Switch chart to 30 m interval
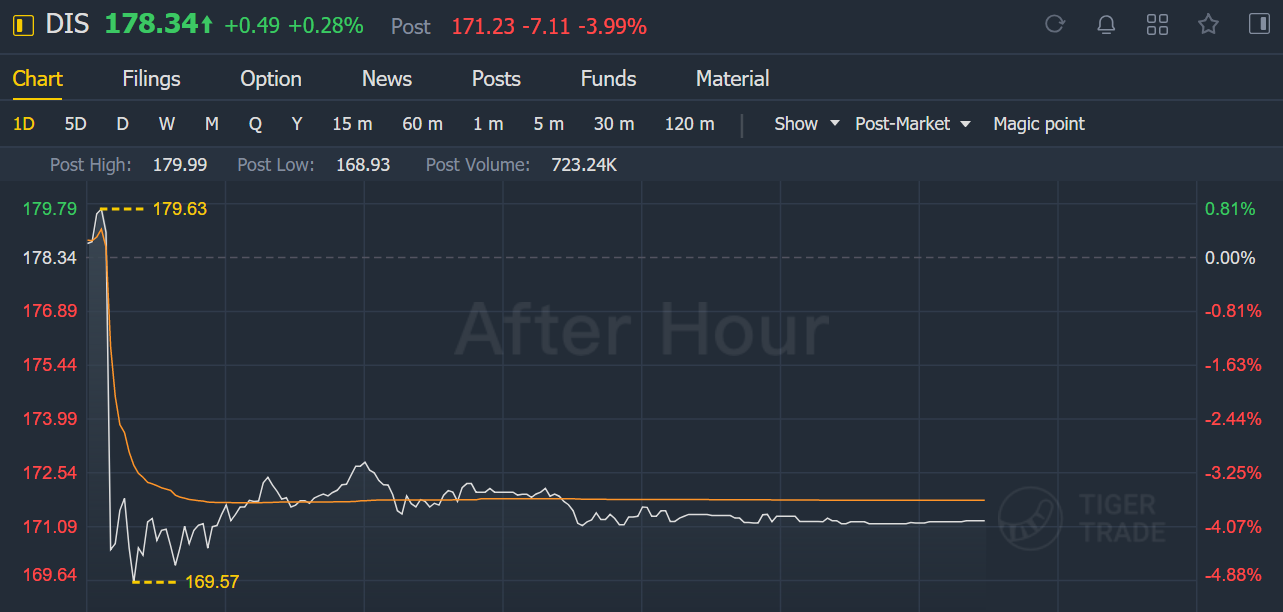 614,124
